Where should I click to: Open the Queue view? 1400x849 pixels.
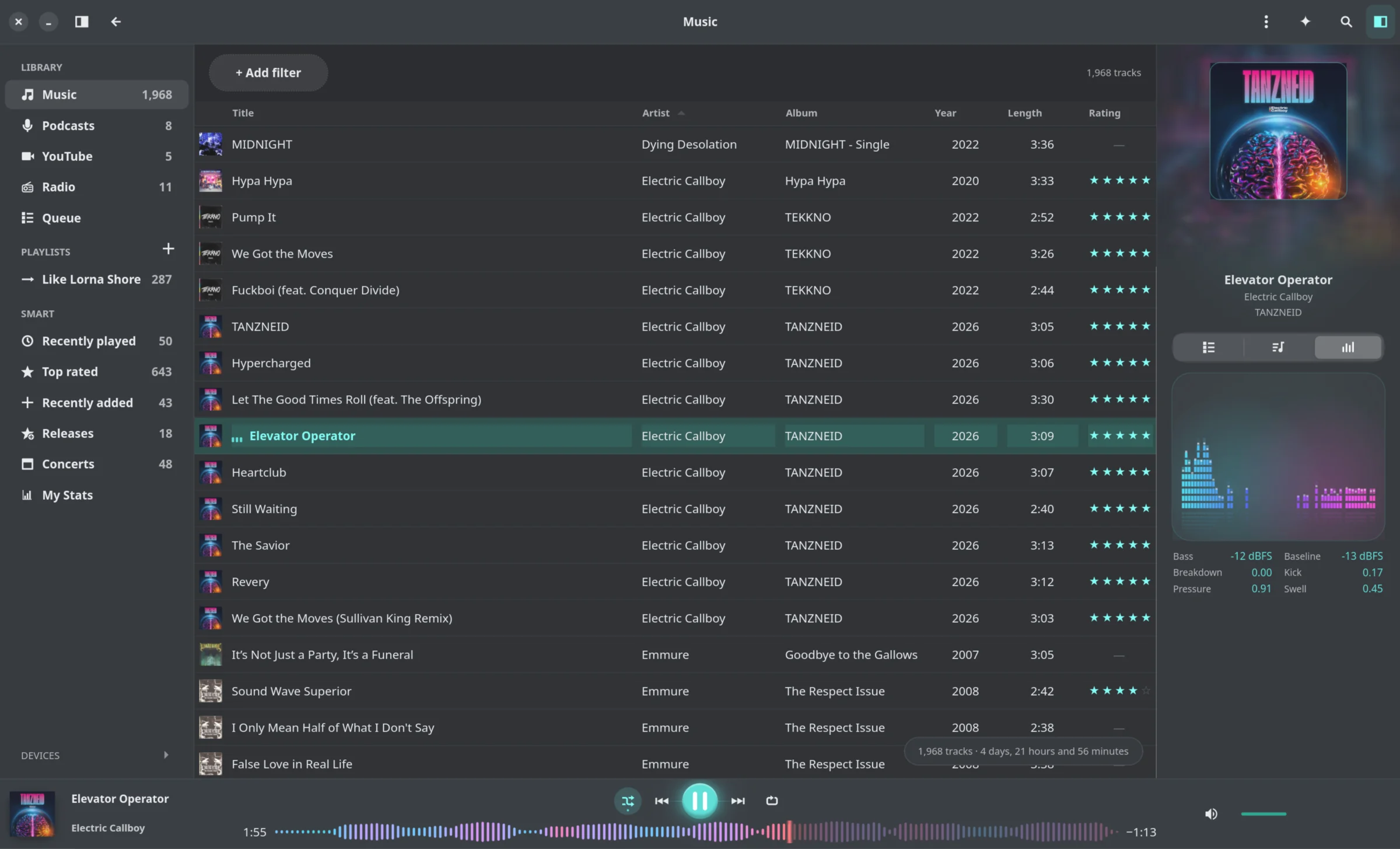(97, 218)
